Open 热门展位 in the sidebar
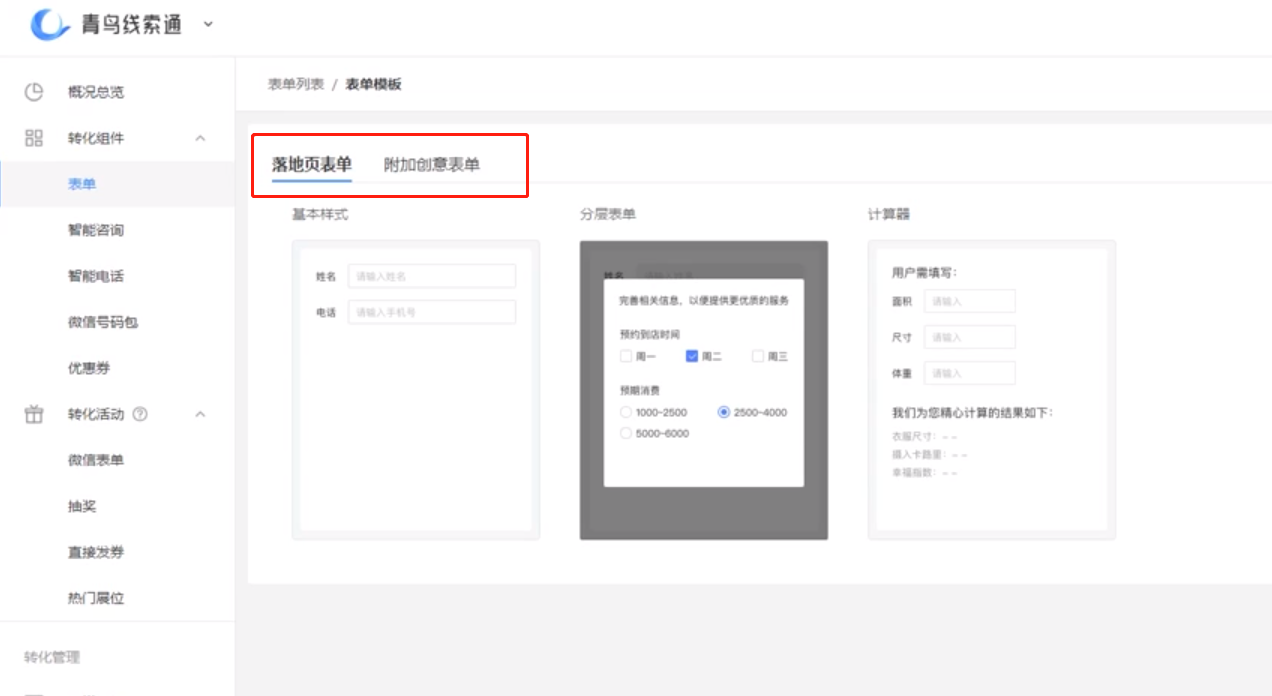This screenshot has height=696, width=1272. [96, 598]
